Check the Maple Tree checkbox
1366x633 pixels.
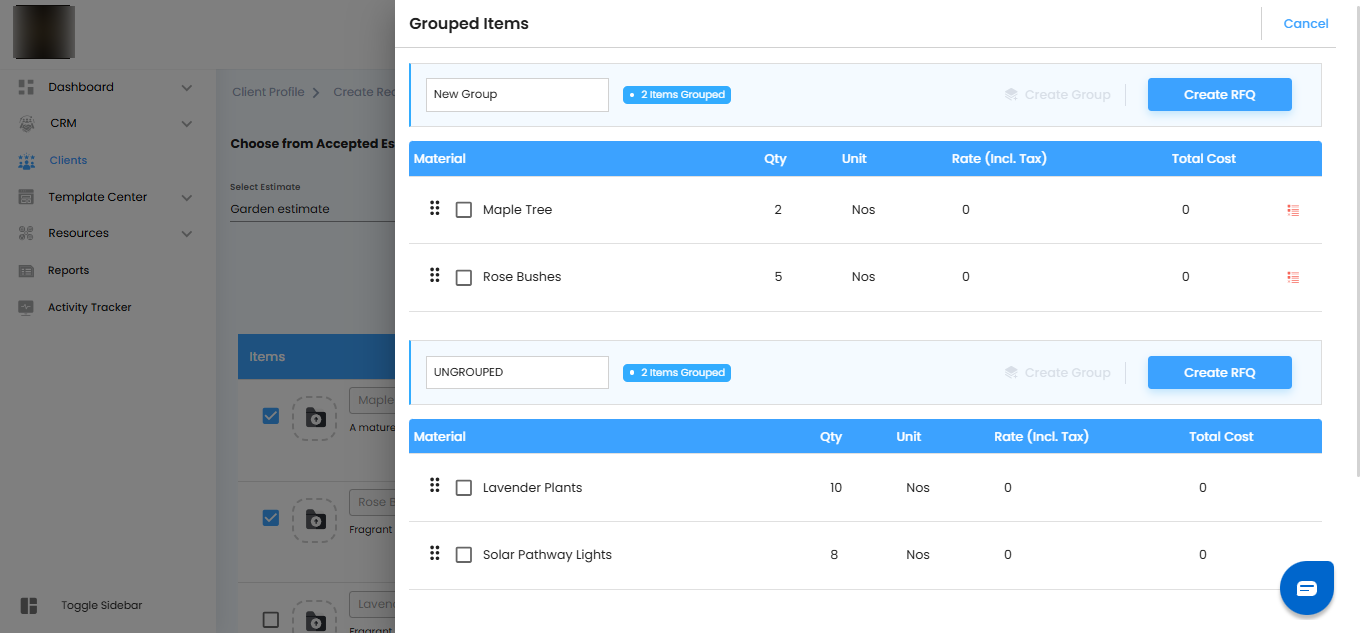(464, 210)
